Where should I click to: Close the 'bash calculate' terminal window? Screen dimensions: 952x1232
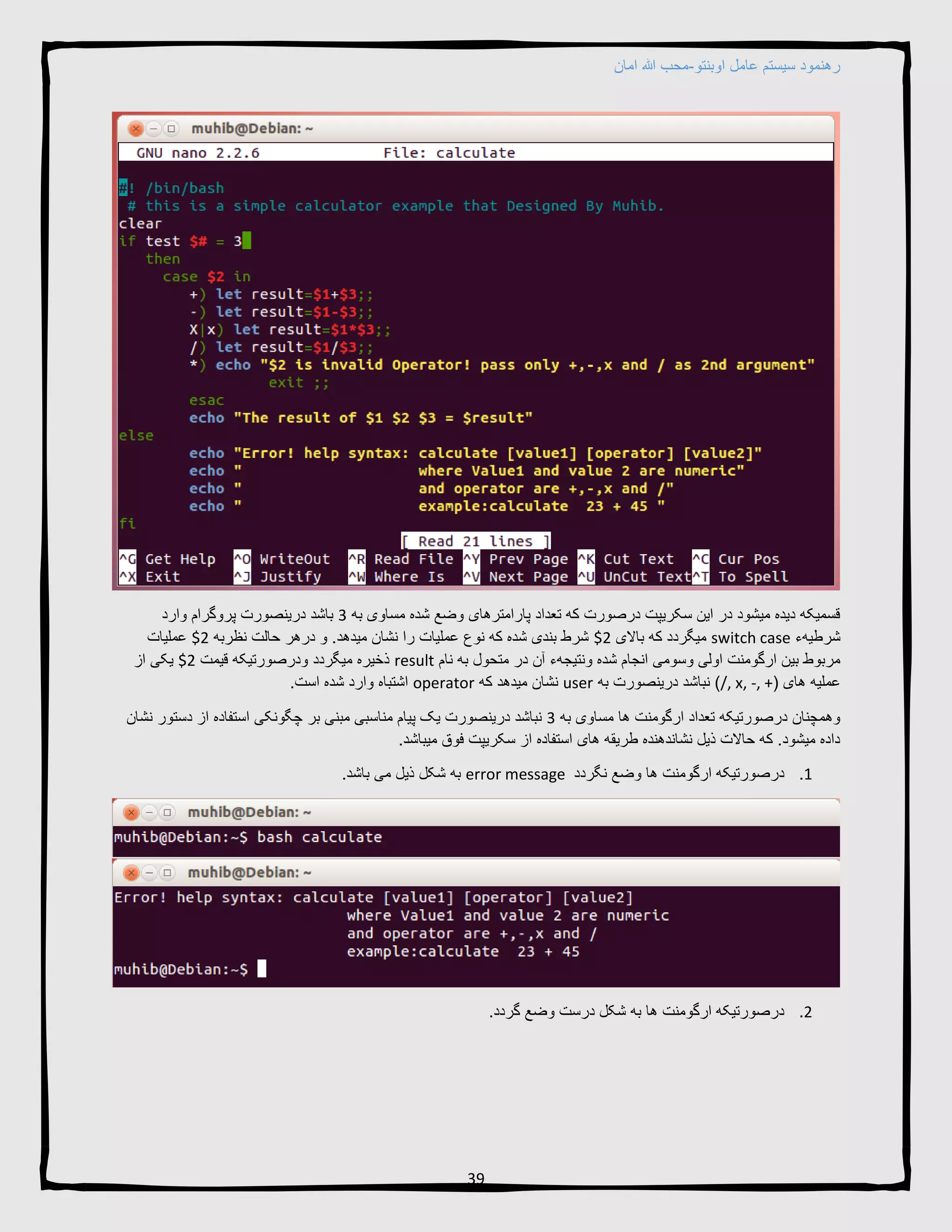131,812
